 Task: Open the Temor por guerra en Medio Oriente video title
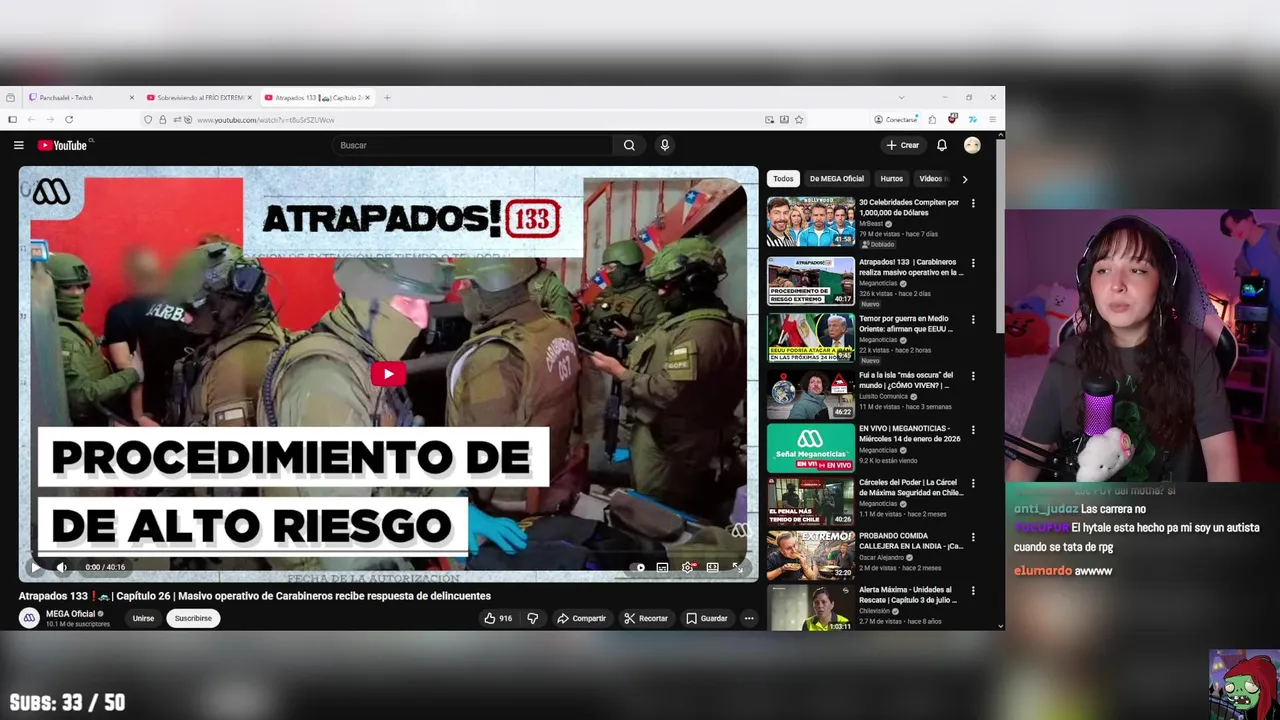(x=906, y=324)
